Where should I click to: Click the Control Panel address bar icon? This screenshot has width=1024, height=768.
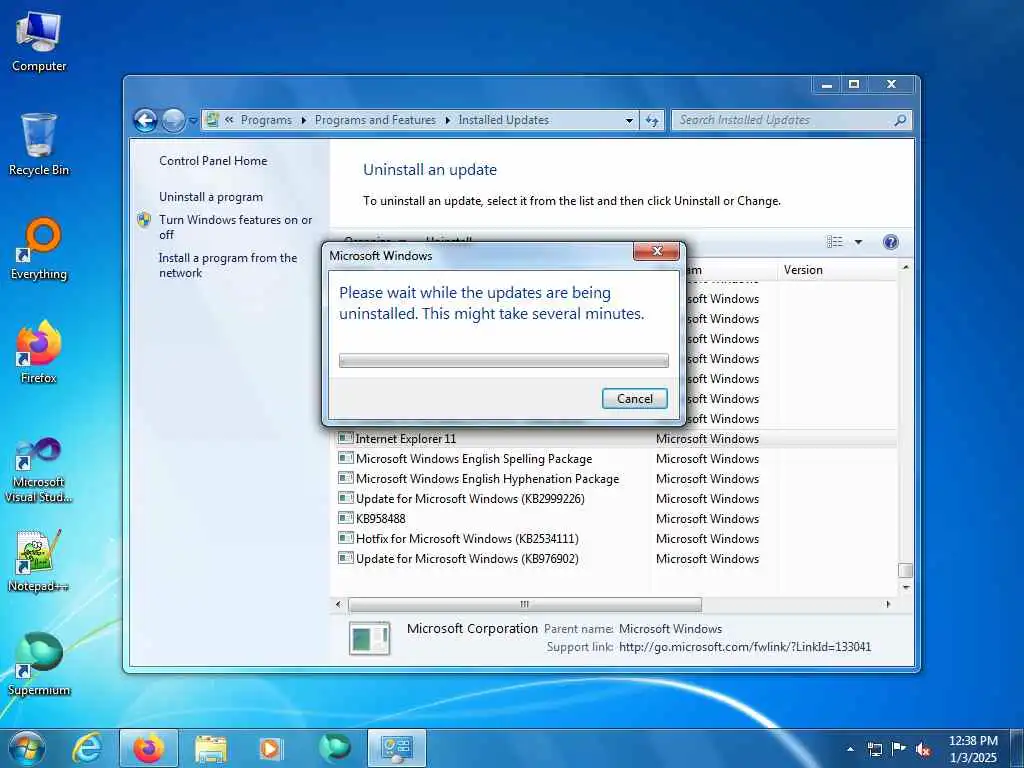pyautogui.click(x=212, y=120)
